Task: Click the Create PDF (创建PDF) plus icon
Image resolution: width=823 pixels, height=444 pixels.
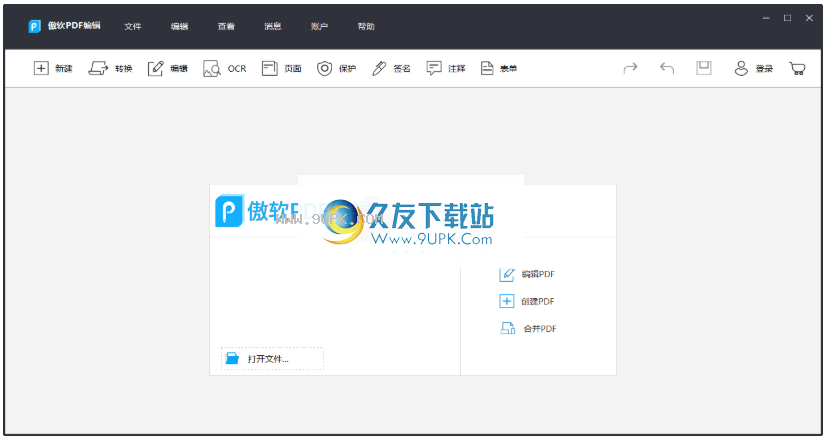Action: 507,301
